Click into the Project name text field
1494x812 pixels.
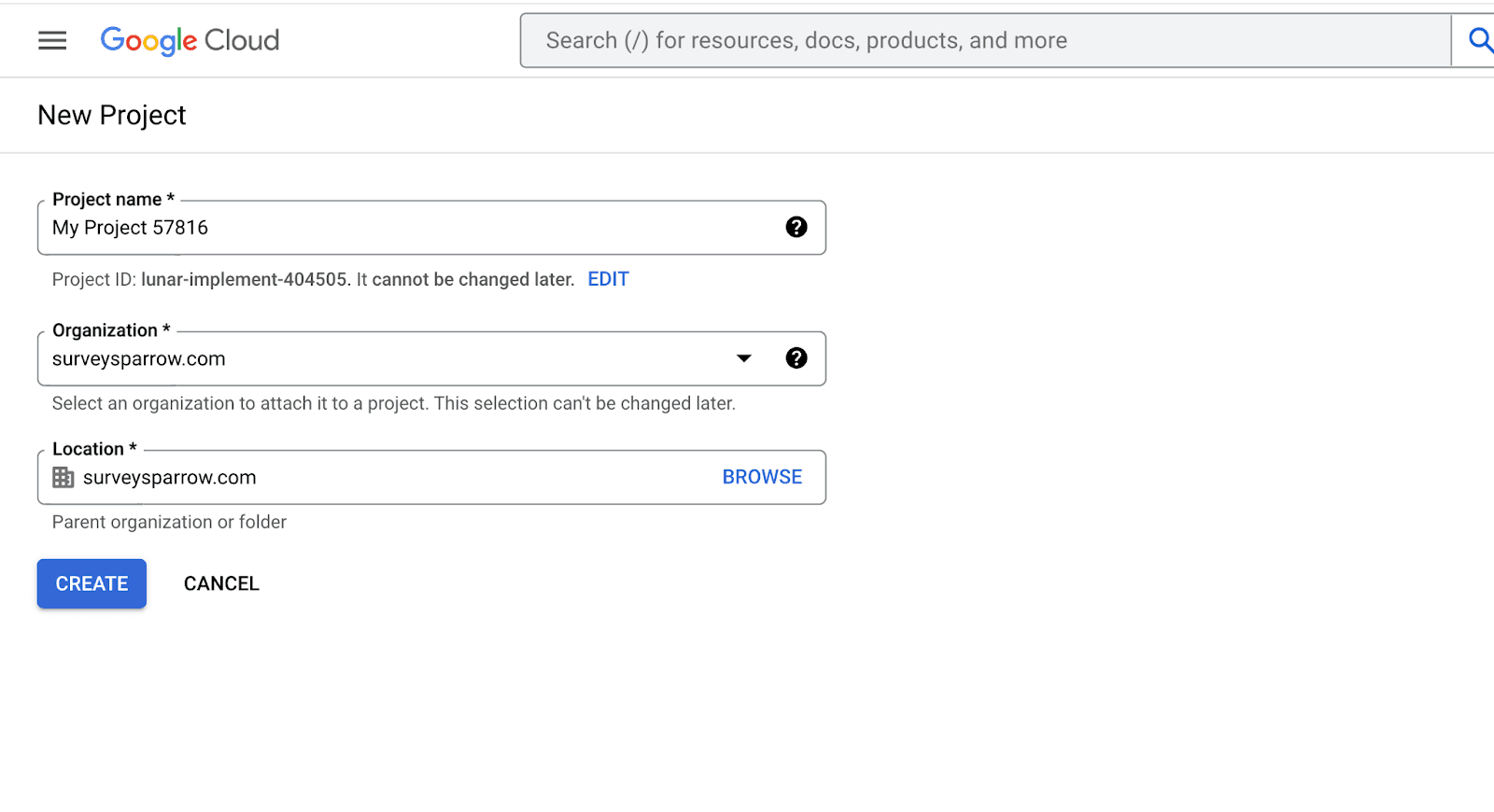411,228
